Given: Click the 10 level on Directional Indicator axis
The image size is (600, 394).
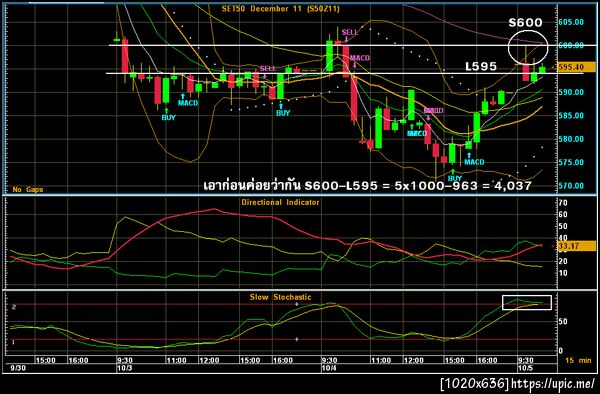Looking at the screenshot, I should (x=563, y=273).
